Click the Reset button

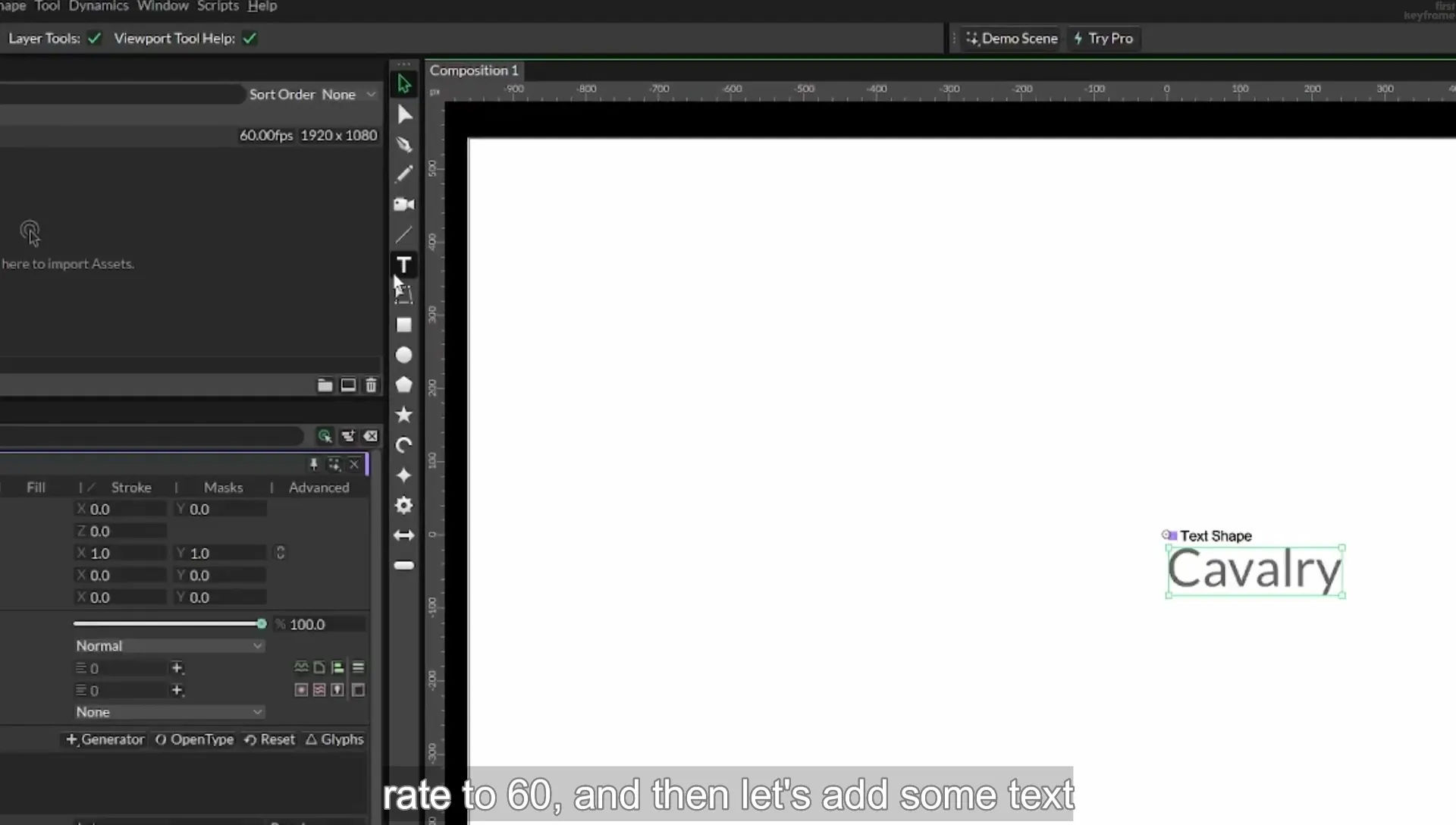269,739
